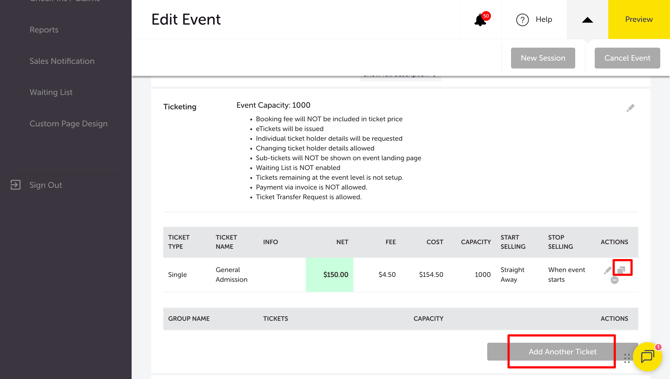The width and height of the screenshot is (670, 379).
Task: Edit the General Admission ticket
Action: pos(607,270)
